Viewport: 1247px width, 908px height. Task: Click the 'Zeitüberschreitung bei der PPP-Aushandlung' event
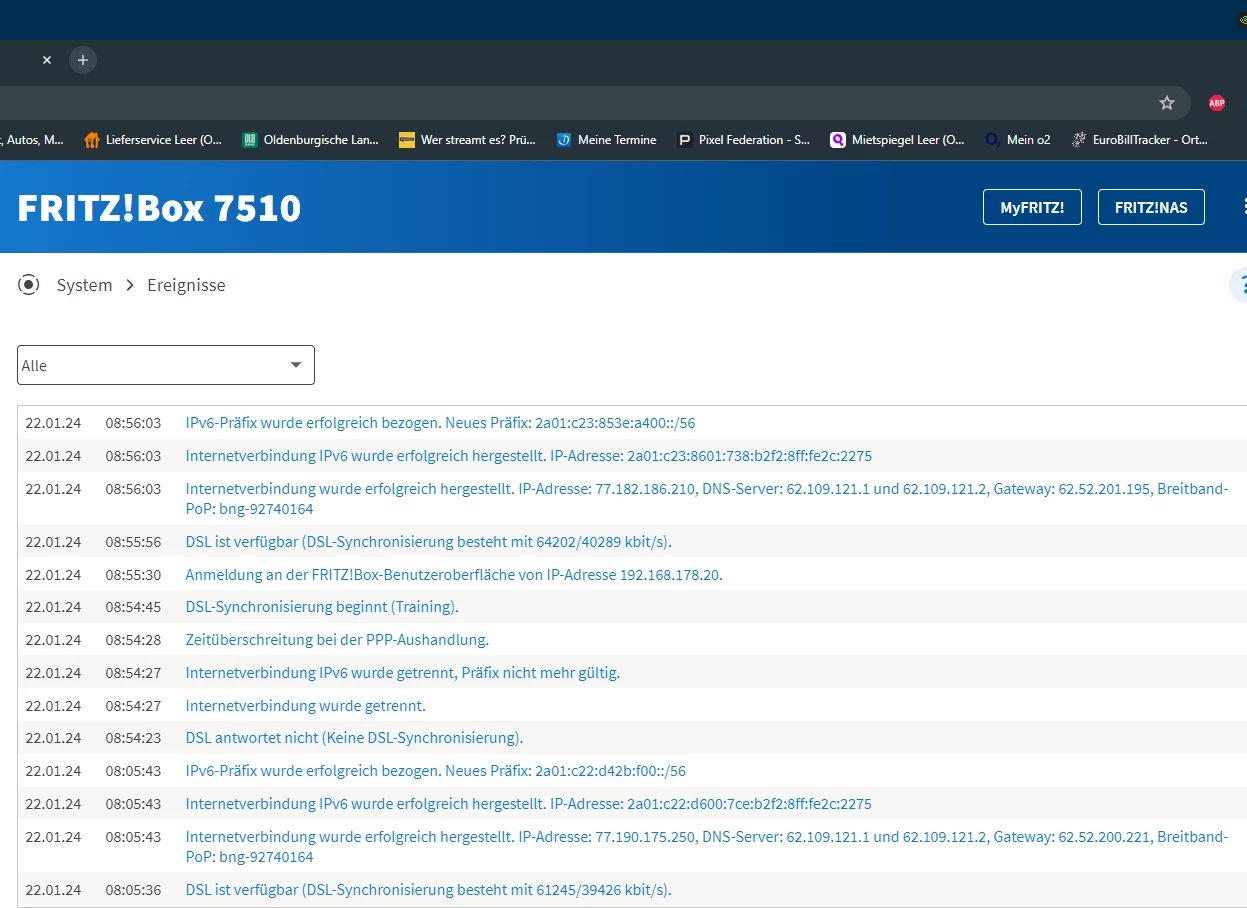point(337,640)
